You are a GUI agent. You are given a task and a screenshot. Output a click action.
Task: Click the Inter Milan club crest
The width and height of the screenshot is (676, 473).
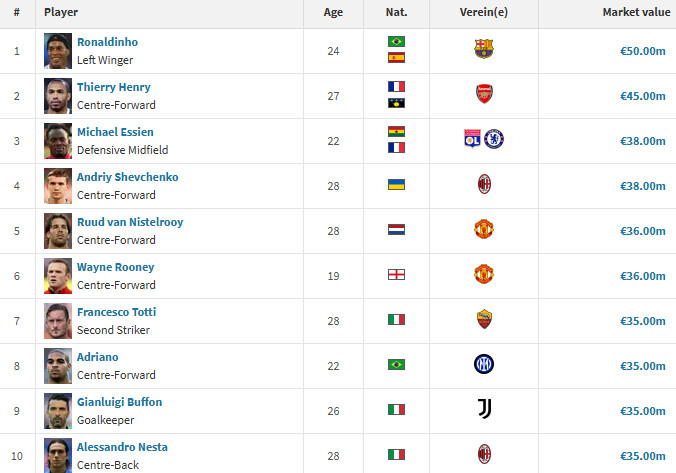click(484, 364)
